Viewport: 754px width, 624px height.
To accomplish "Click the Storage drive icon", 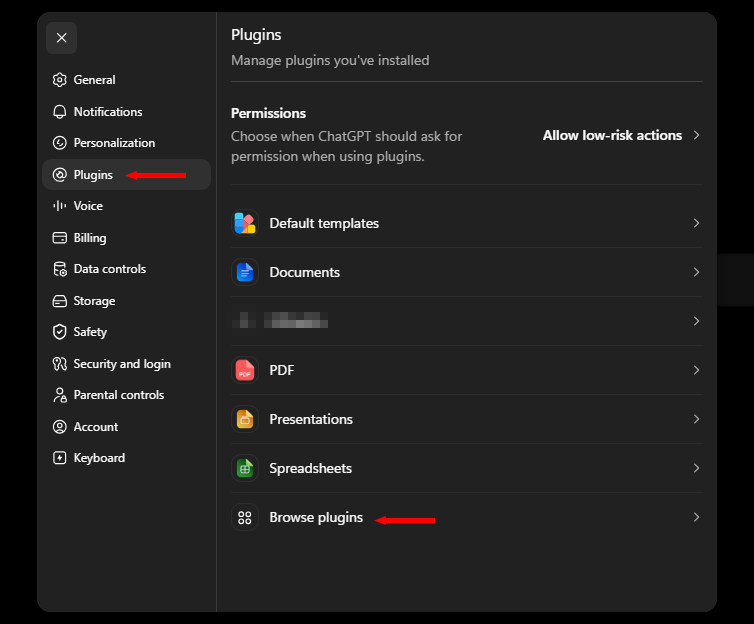I will [x=60, y=301].
